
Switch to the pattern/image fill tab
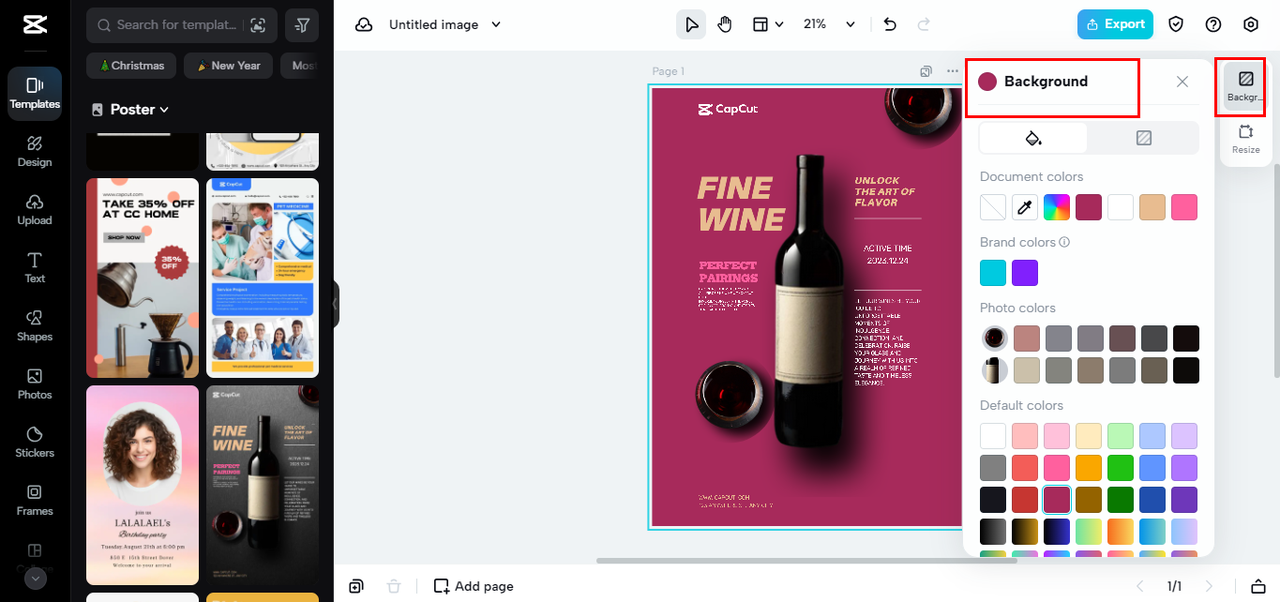[x=1144, y=138]
